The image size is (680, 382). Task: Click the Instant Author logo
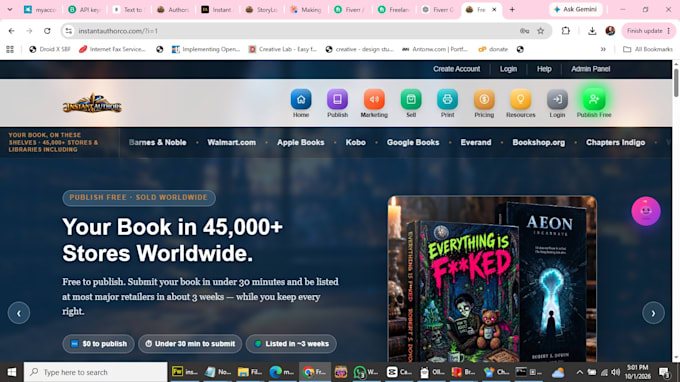point(92,104)
